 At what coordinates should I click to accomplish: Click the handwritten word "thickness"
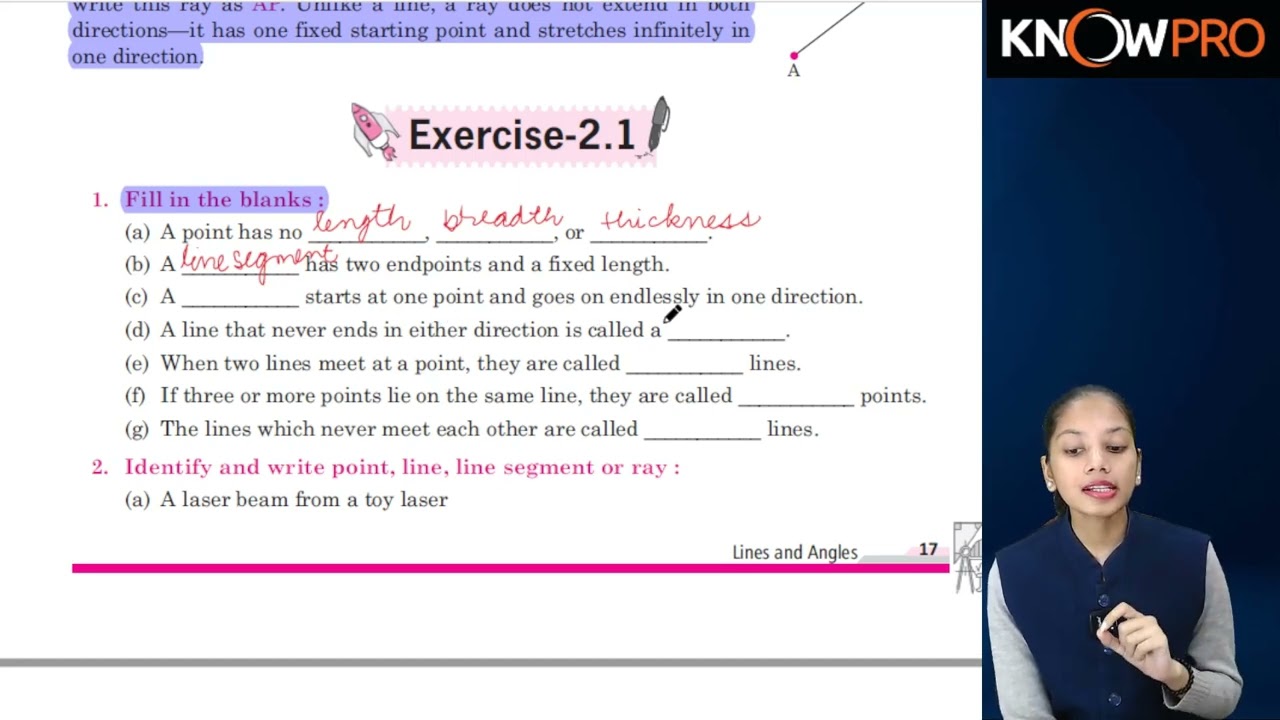pos(680,219)
